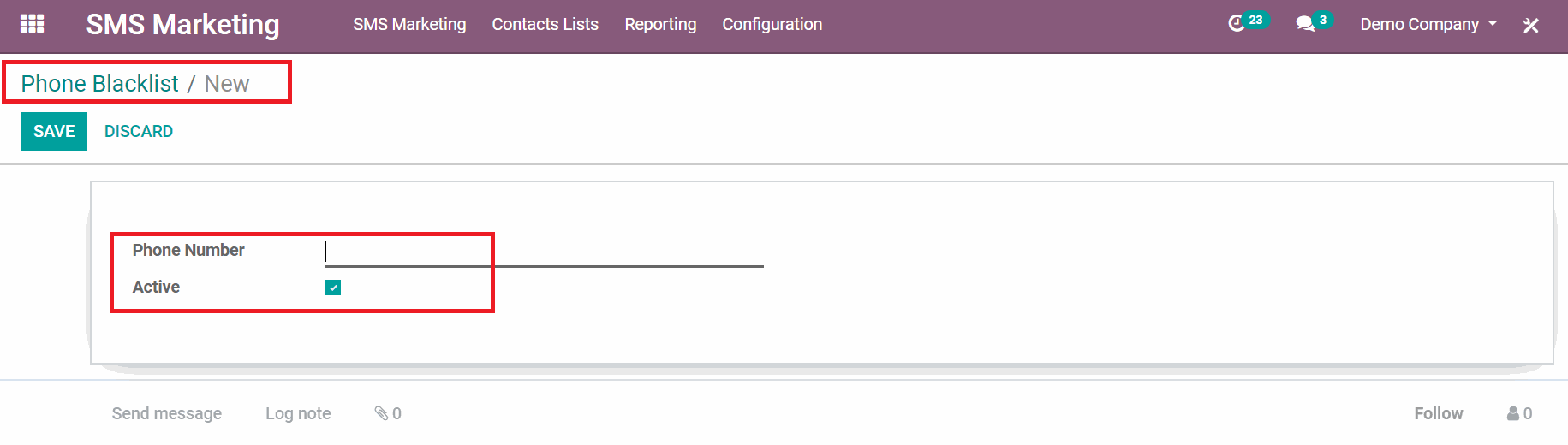
Task: Uncheck the Active checkbox
Action: pyautogui.click(x=333, y=288)
